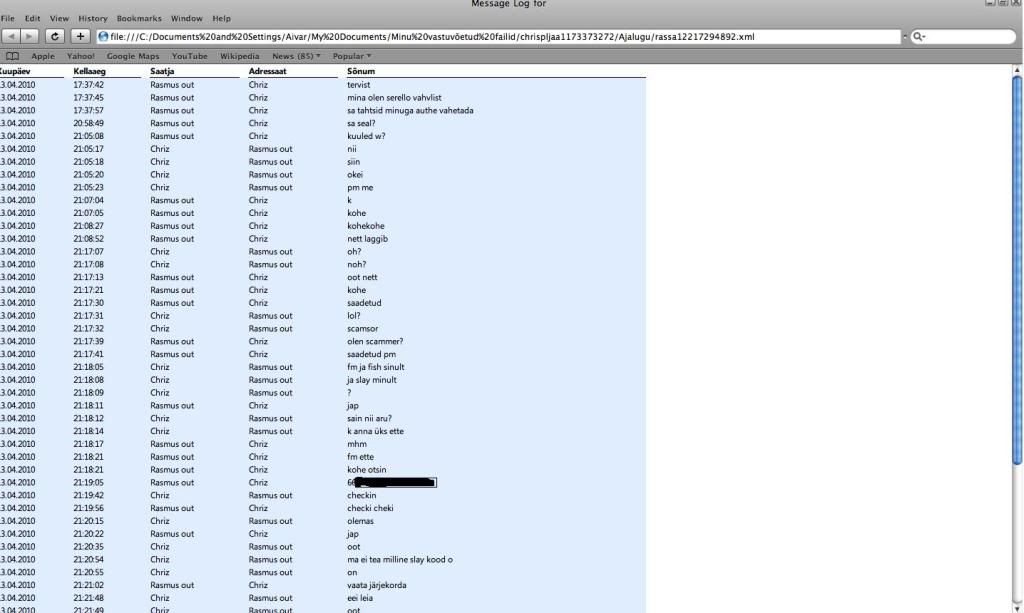Image resolution: width=1024 pixels, height=613 pixels.
Task: Open the bookmarks book icon
Action: coord(13,56)
